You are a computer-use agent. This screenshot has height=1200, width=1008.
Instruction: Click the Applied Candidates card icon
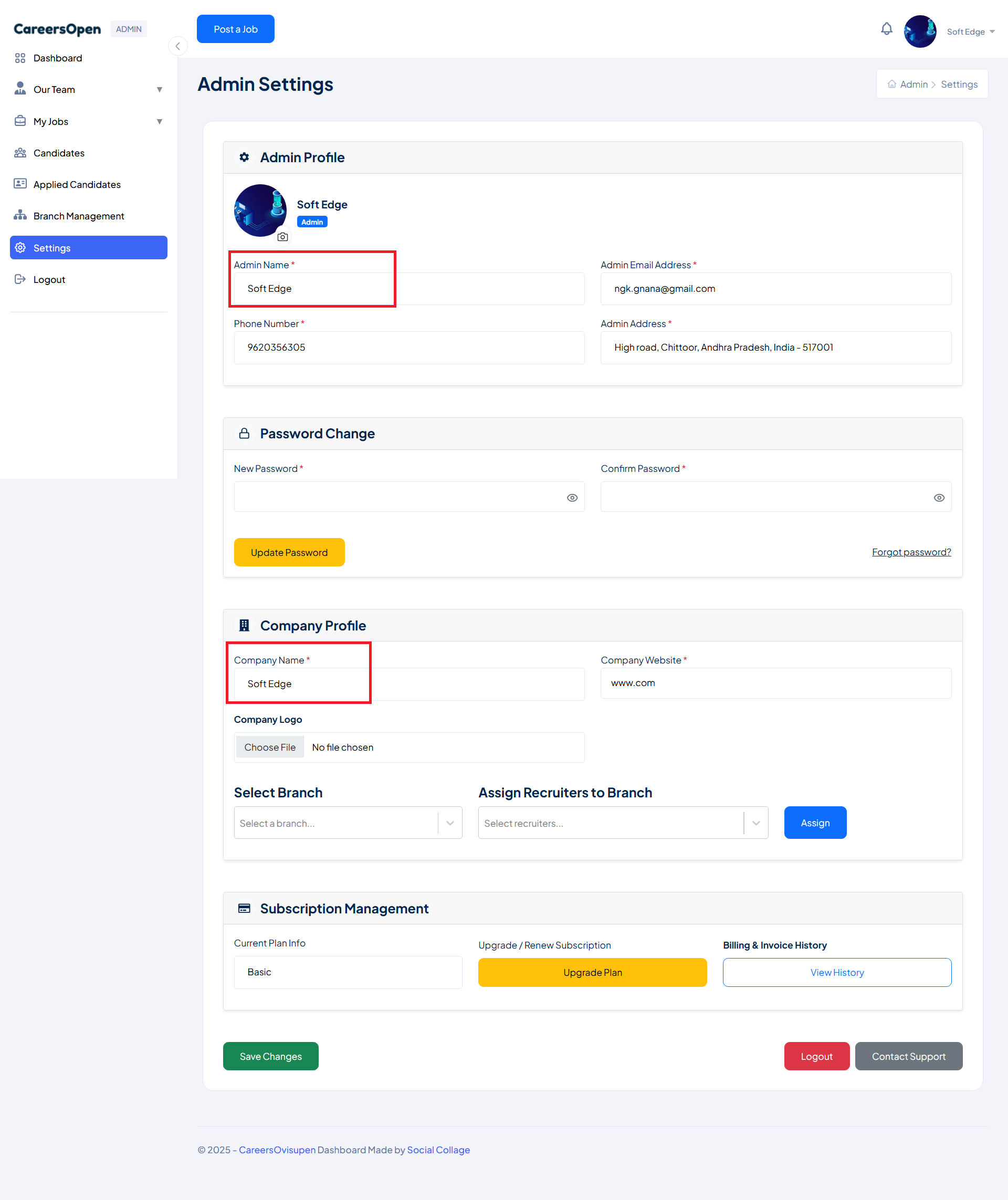pos(20,184)
